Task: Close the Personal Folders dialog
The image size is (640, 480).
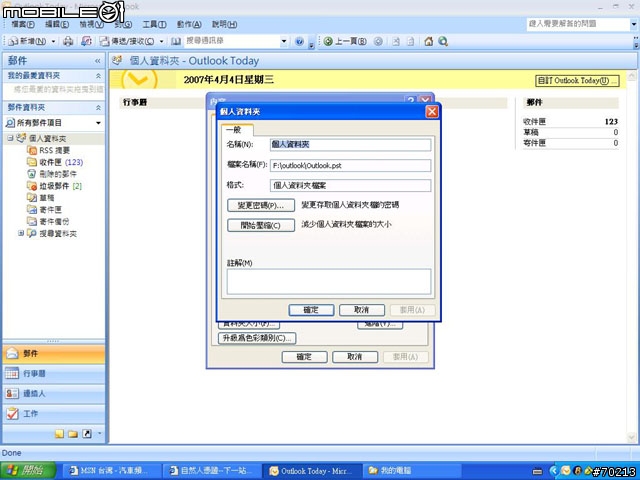Action: click(x=432, y=112)
